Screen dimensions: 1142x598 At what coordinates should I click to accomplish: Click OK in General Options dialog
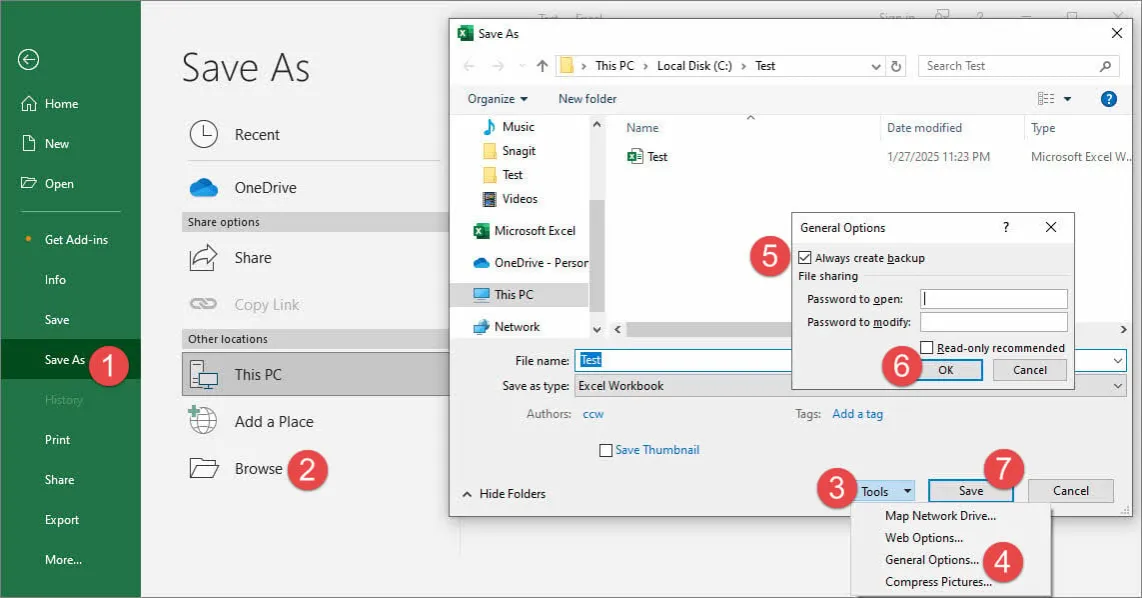click(x=945, y=370)
